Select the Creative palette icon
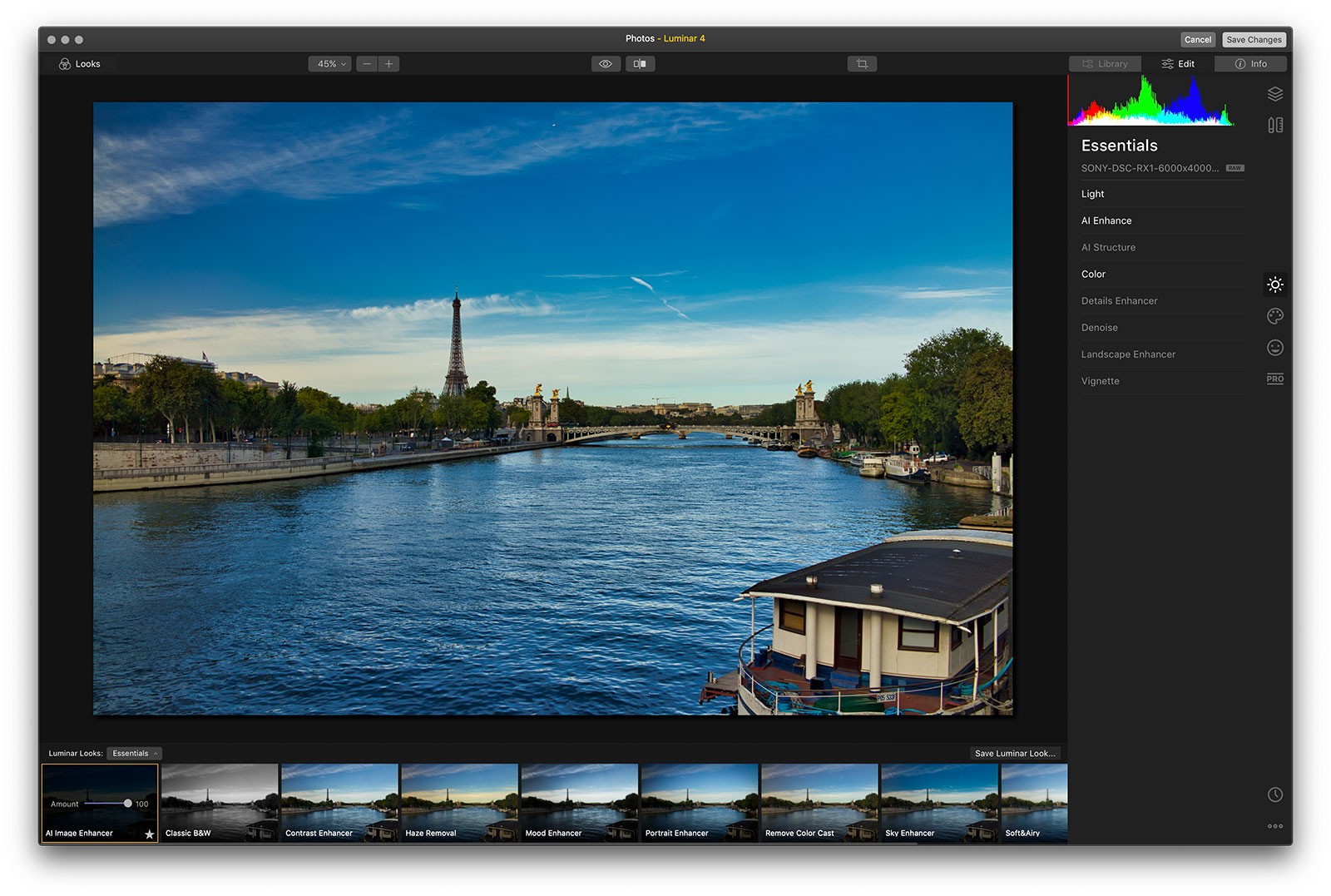Viewport: 1331px width, 896px height. tap(1274, 316)
